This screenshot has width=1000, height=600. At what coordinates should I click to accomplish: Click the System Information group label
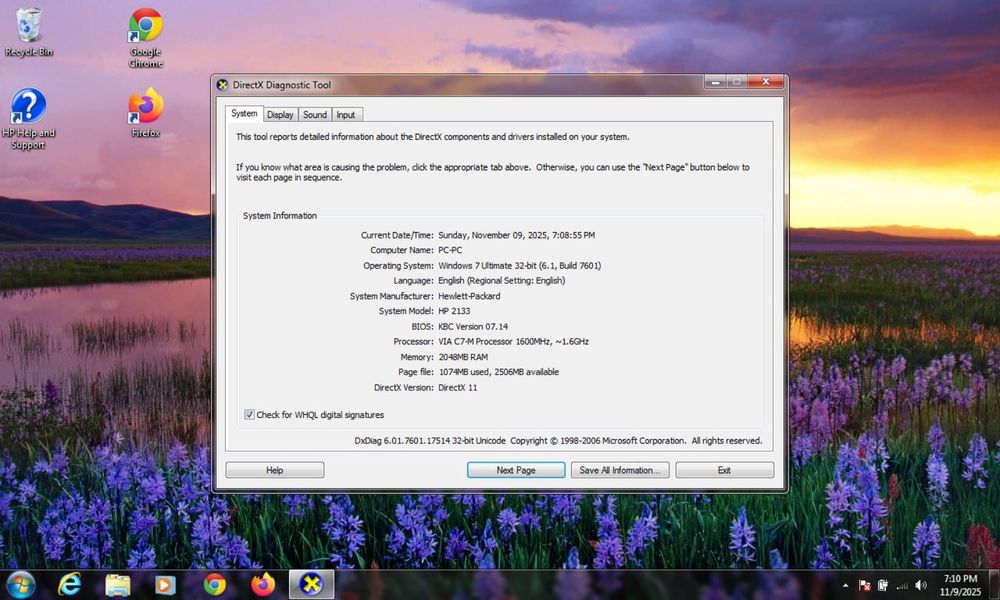pyautogui.click(x=279, y=216)
